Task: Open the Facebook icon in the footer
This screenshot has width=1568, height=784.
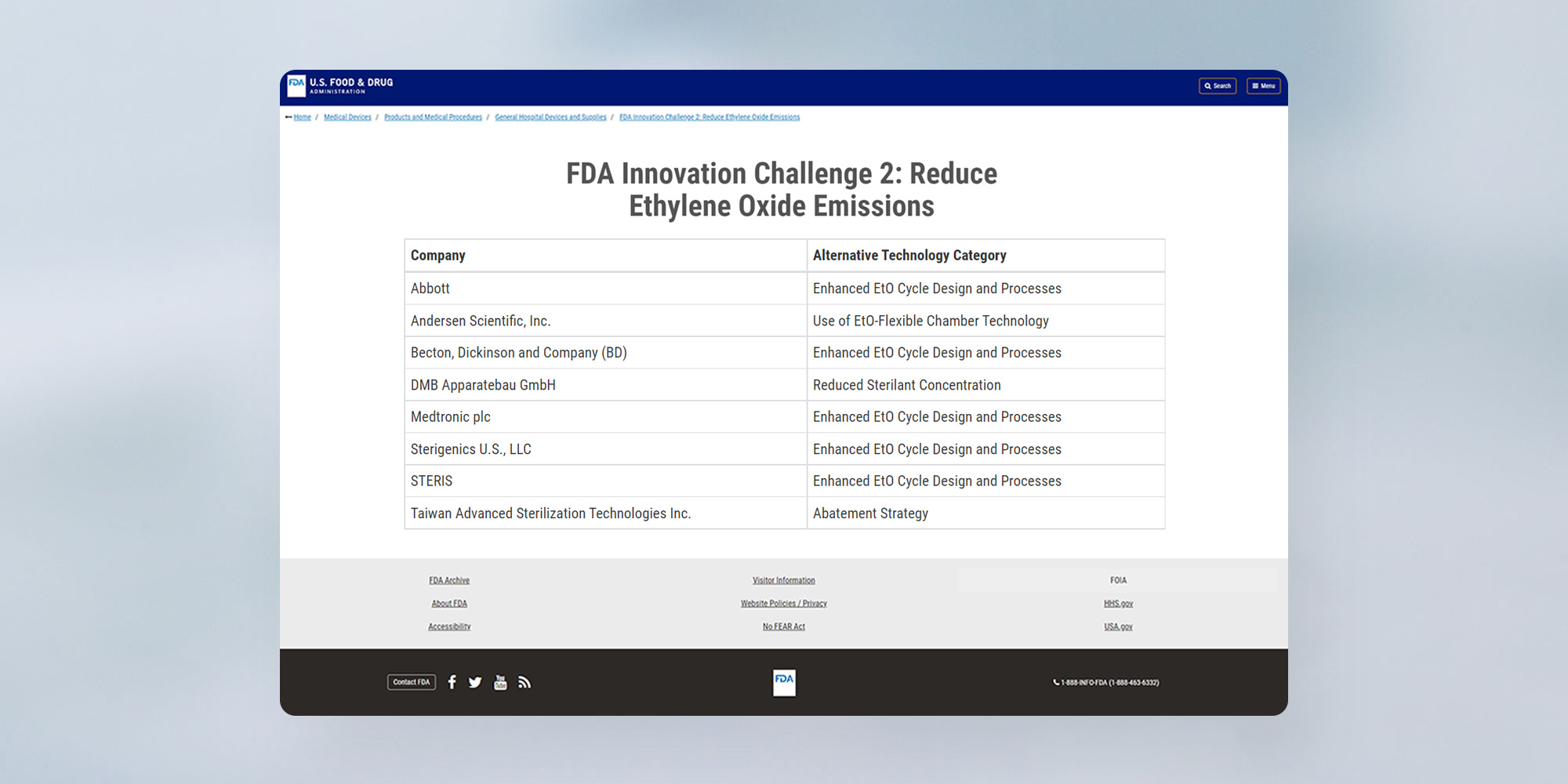Action: (x=452, y=682)
